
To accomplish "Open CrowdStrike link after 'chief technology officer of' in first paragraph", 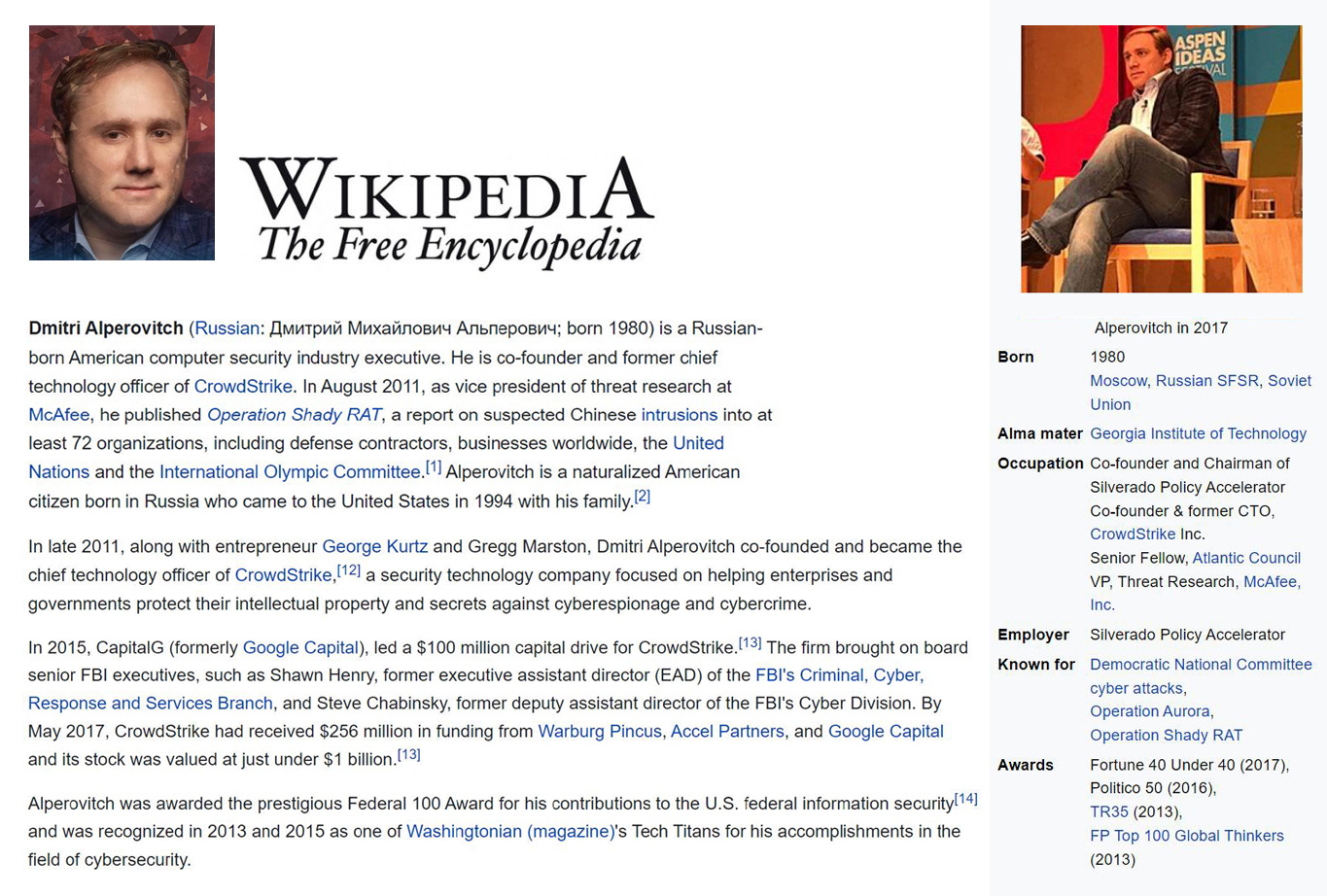I will [x=243, y=386].
